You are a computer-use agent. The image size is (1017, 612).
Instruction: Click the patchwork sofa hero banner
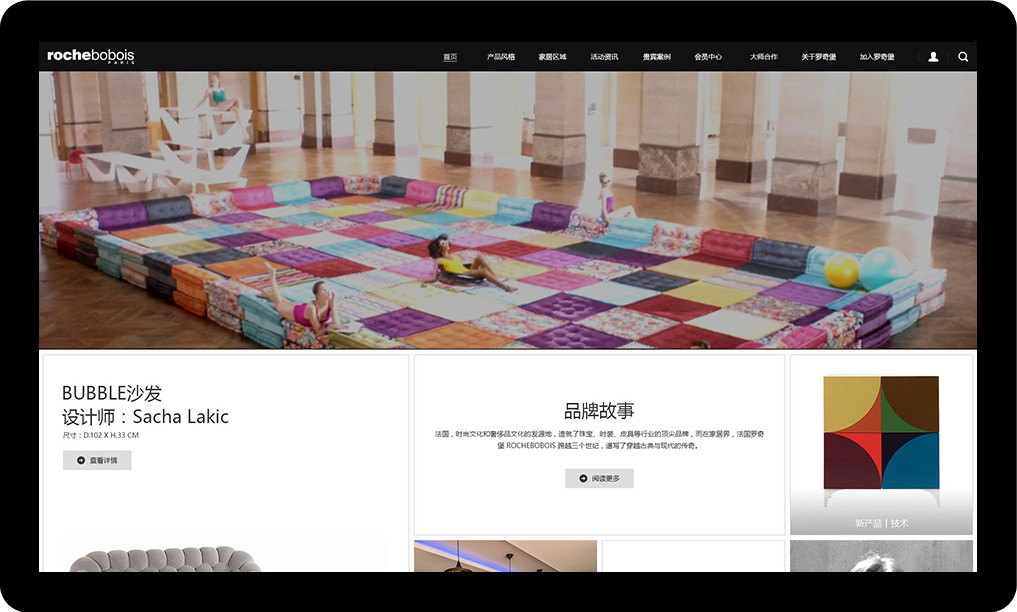[508, 210]
